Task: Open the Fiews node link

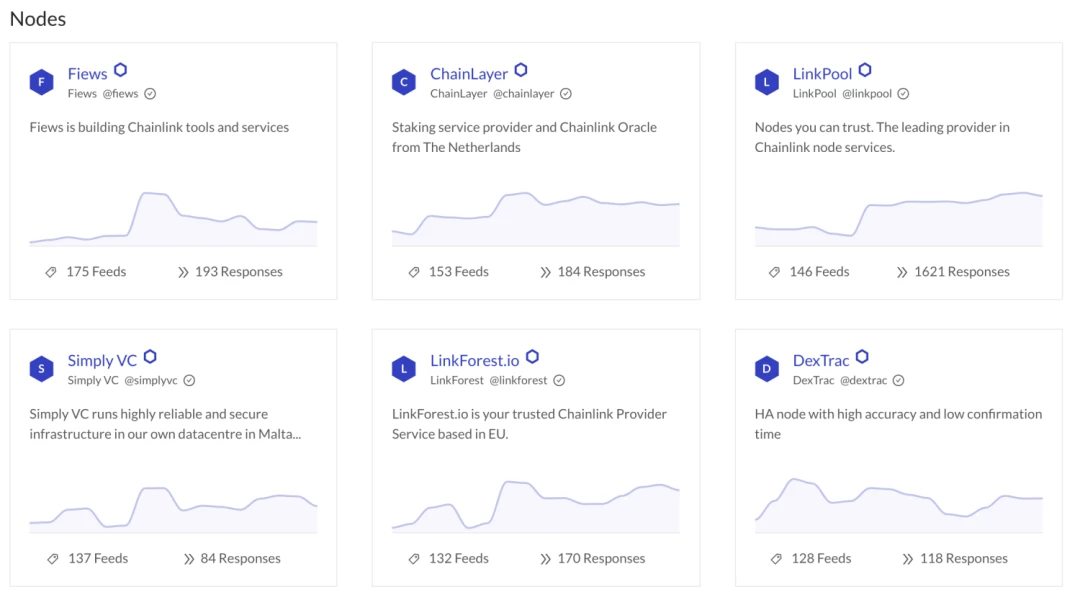Action: click(x=87, y=74)
